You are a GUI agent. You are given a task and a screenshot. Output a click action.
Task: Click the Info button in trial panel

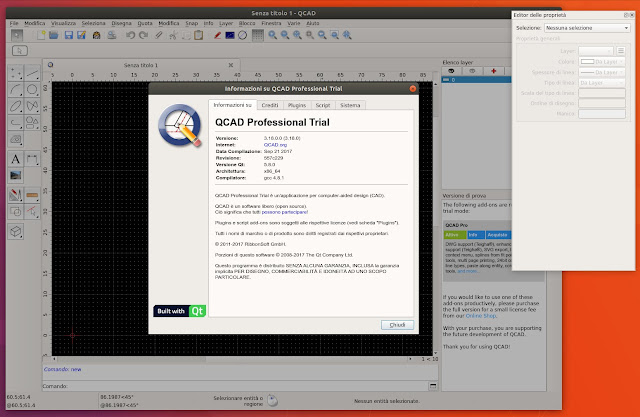tap(475, 235)
